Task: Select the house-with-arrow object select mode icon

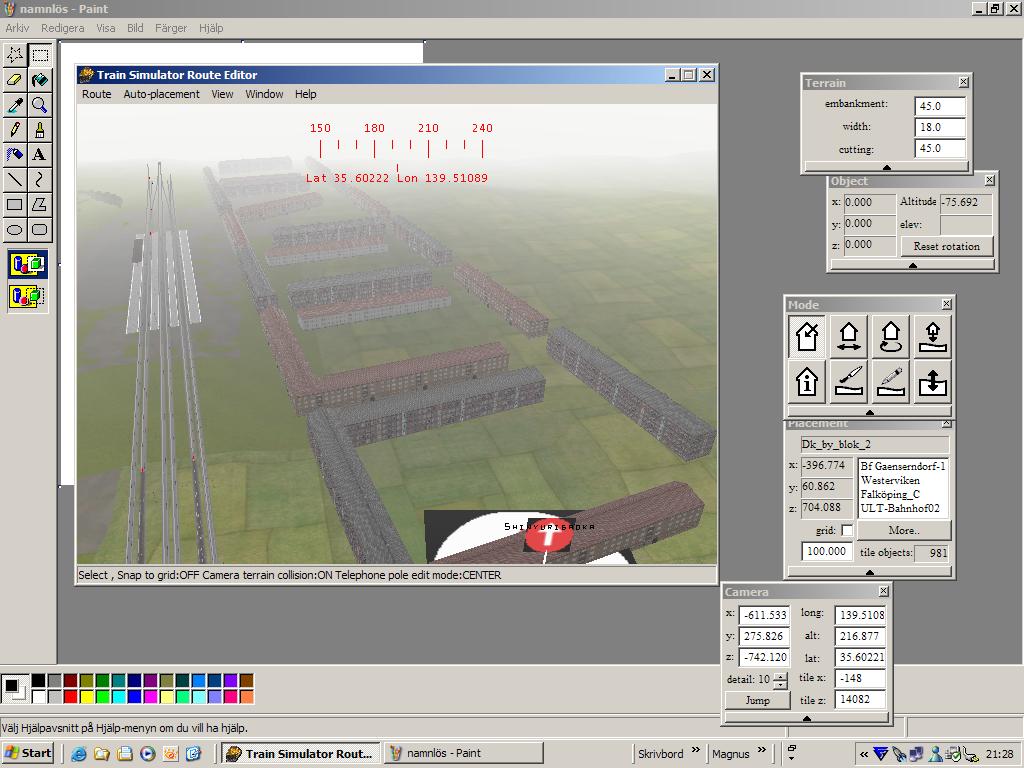Action: tap(807, 337)
